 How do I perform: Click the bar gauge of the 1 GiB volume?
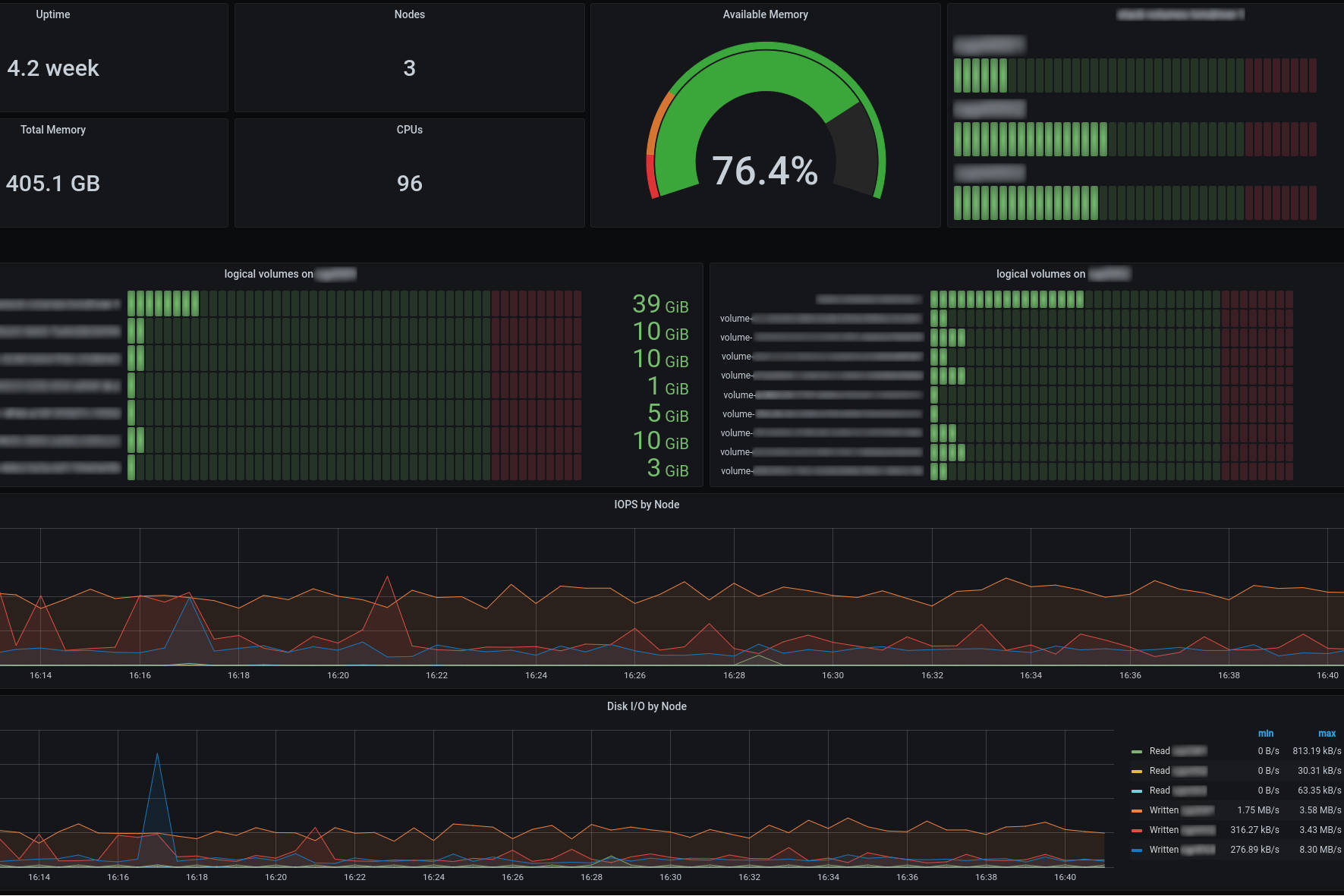[354, 385]
